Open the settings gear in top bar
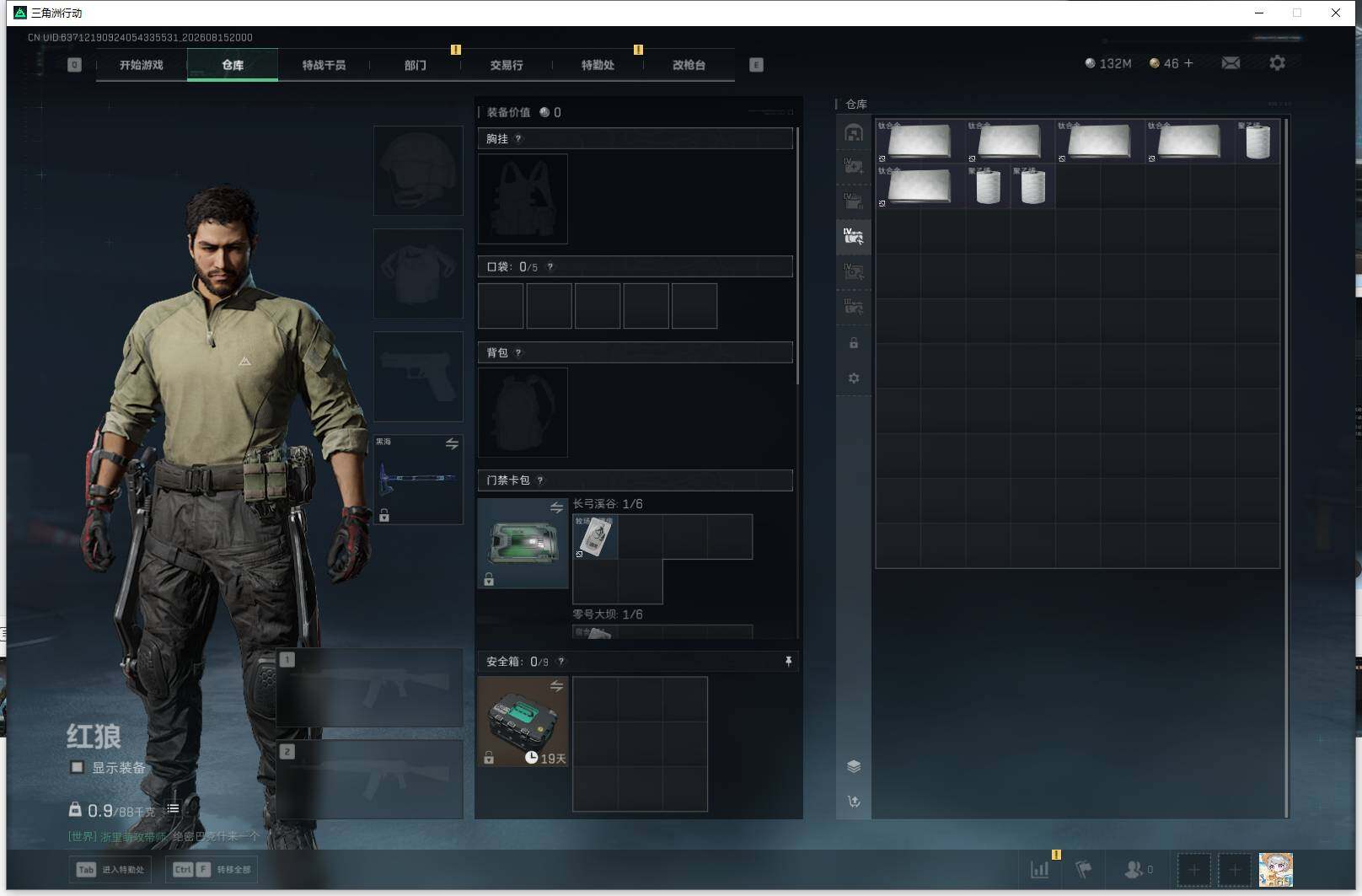The width and height of the screenshot is (1362, 896). coord(1277,63)
